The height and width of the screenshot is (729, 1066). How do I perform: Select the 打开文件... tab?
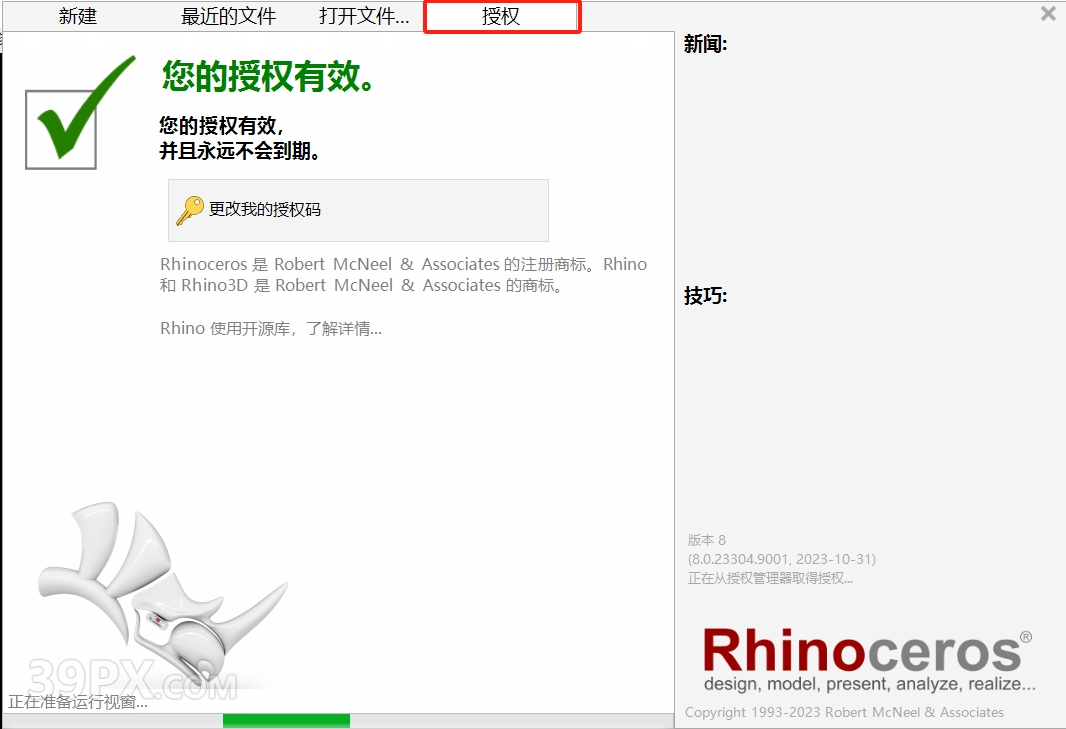coord(364,16)
